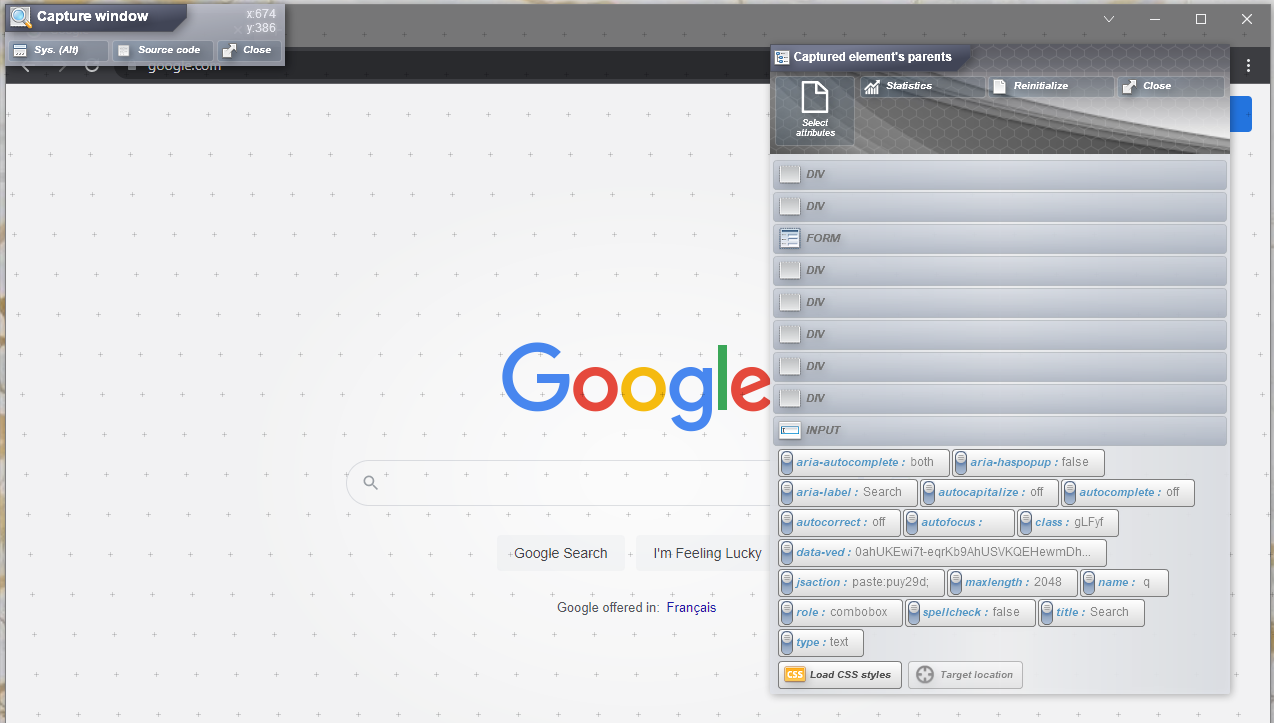The height and width of the screenshot is (723, 1274).
Task: Toggle the autocapitalize attribute
Action: pyautogui.click(x=989, y=493)
